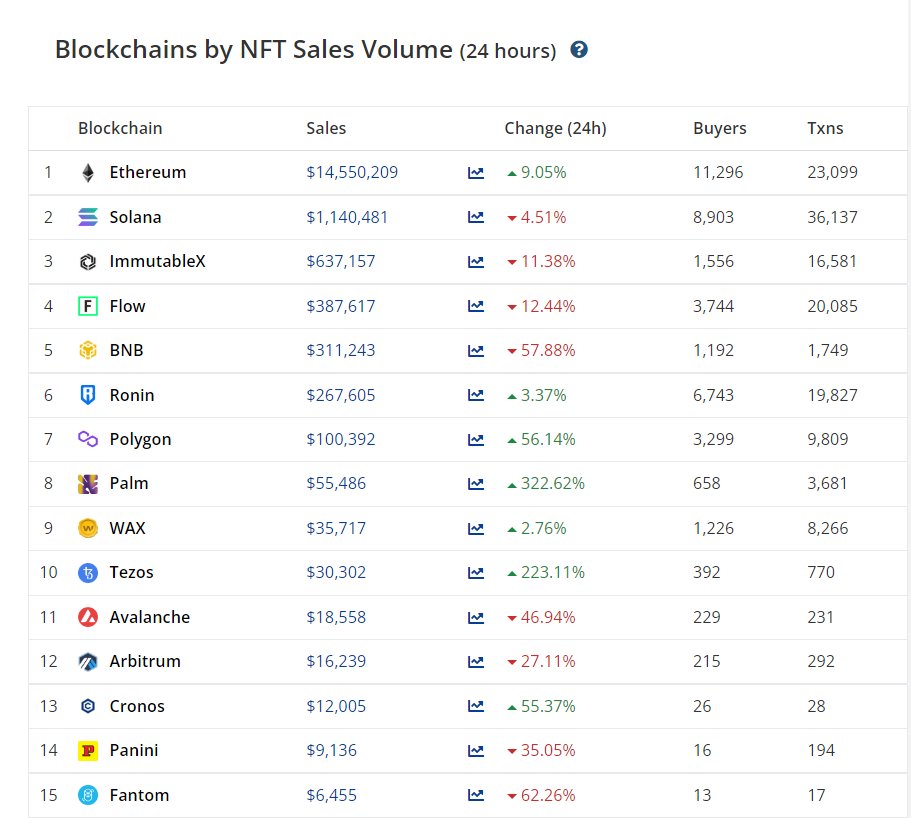The height and width of the screenshot is (818, 911).
Task: Open the Ronin blockchain link
Action: [x=132, y=395]
